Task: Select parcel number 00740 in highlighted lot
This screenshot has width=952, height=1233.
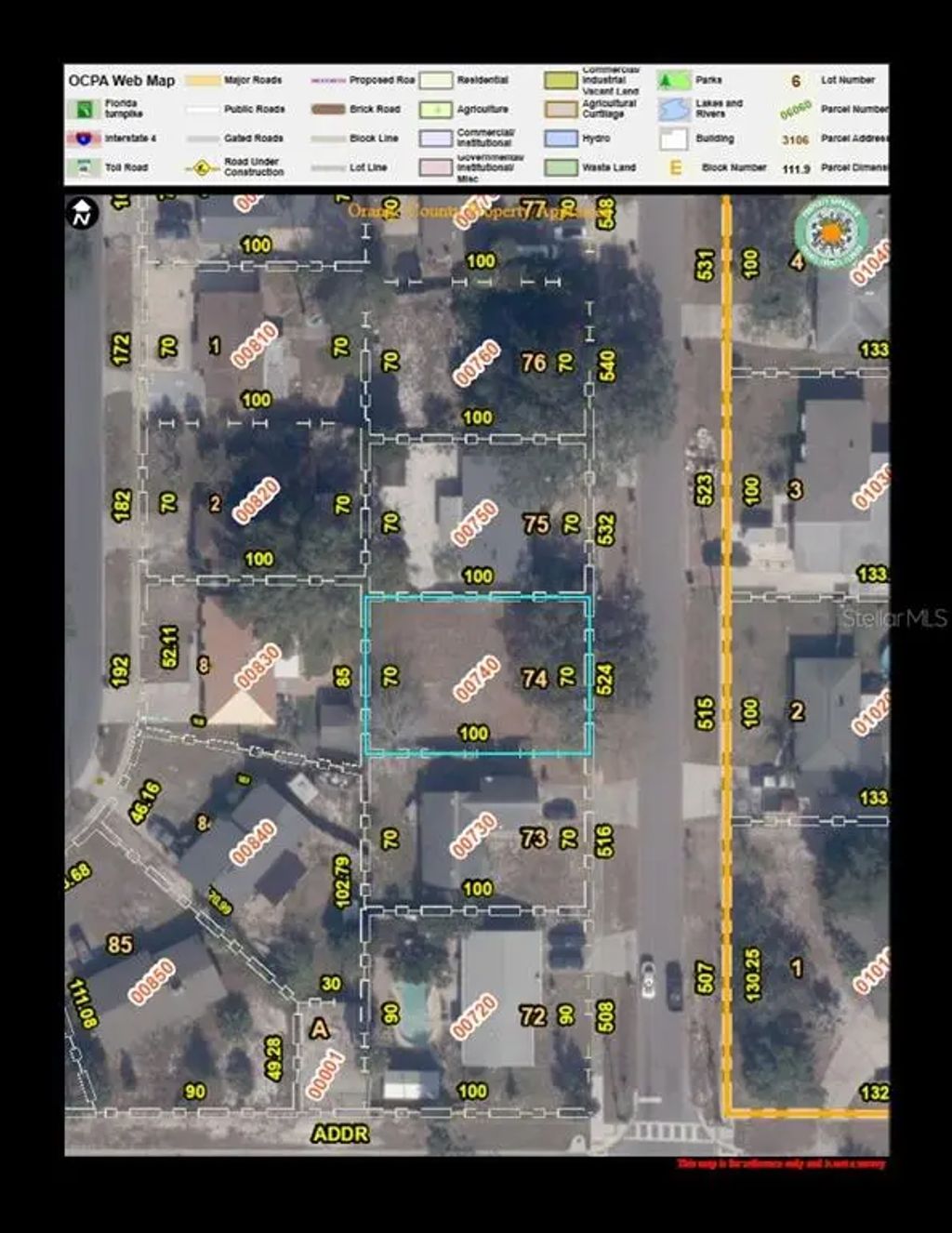Action: 477,680
